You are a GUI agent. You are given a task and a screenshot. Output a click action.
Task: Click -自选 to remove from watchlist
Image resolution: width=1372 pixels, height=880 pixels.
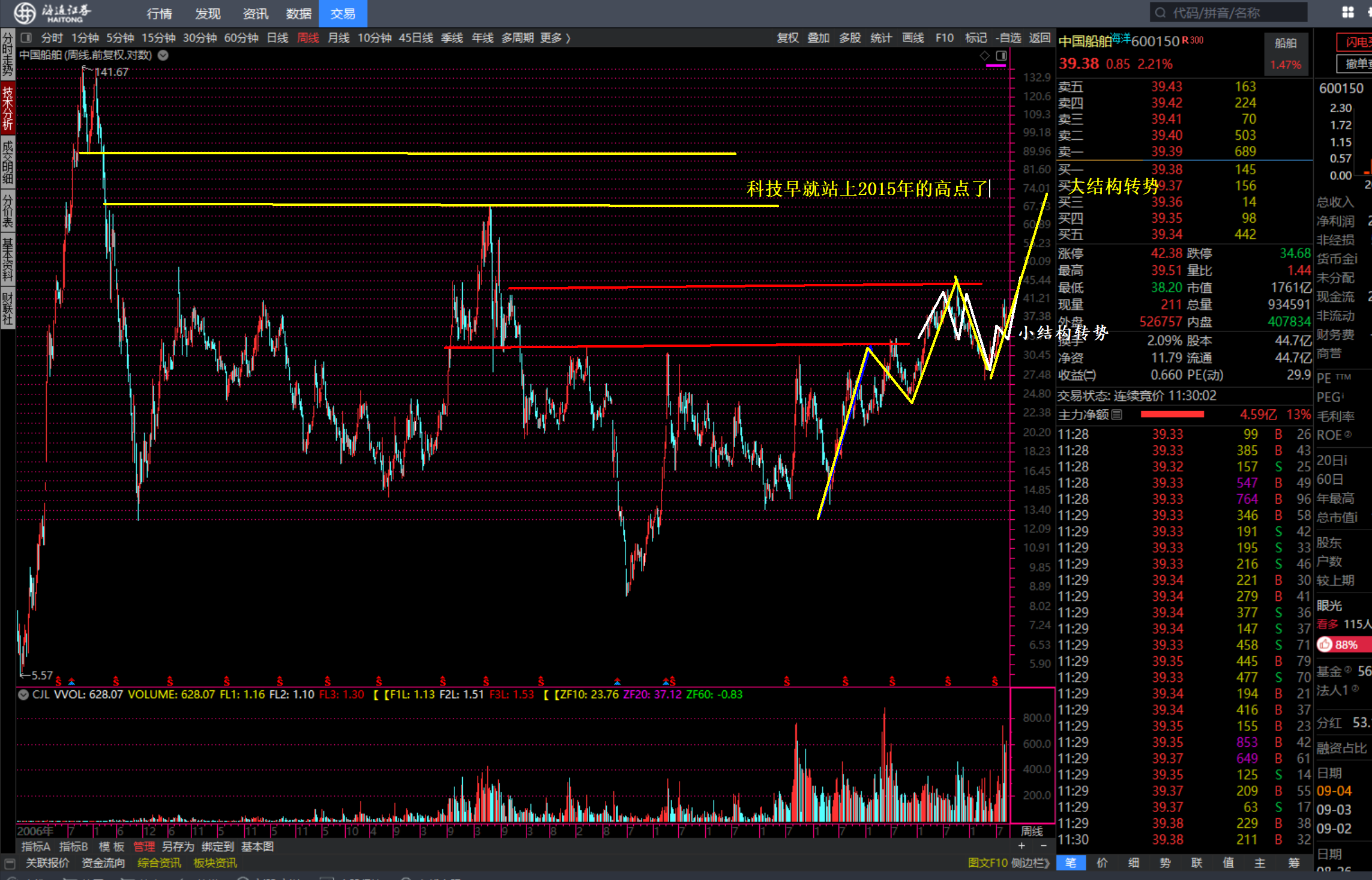(1008, 38)
